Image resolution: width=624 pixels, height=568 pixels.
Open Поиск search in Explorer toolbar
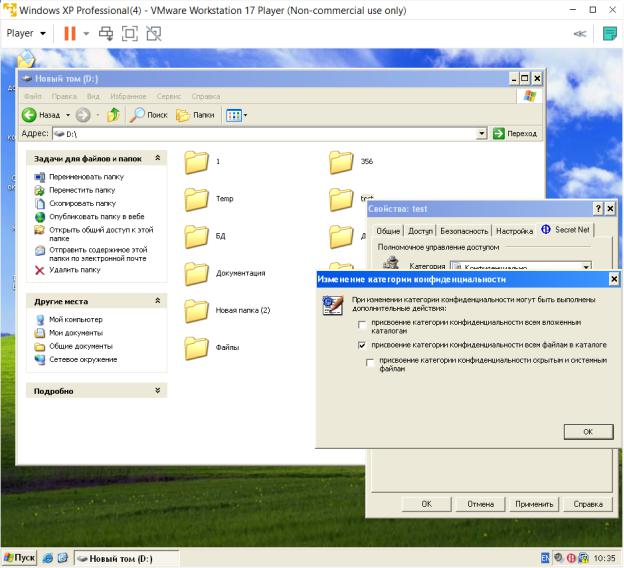pyautogui.click(x=149, y=115)
